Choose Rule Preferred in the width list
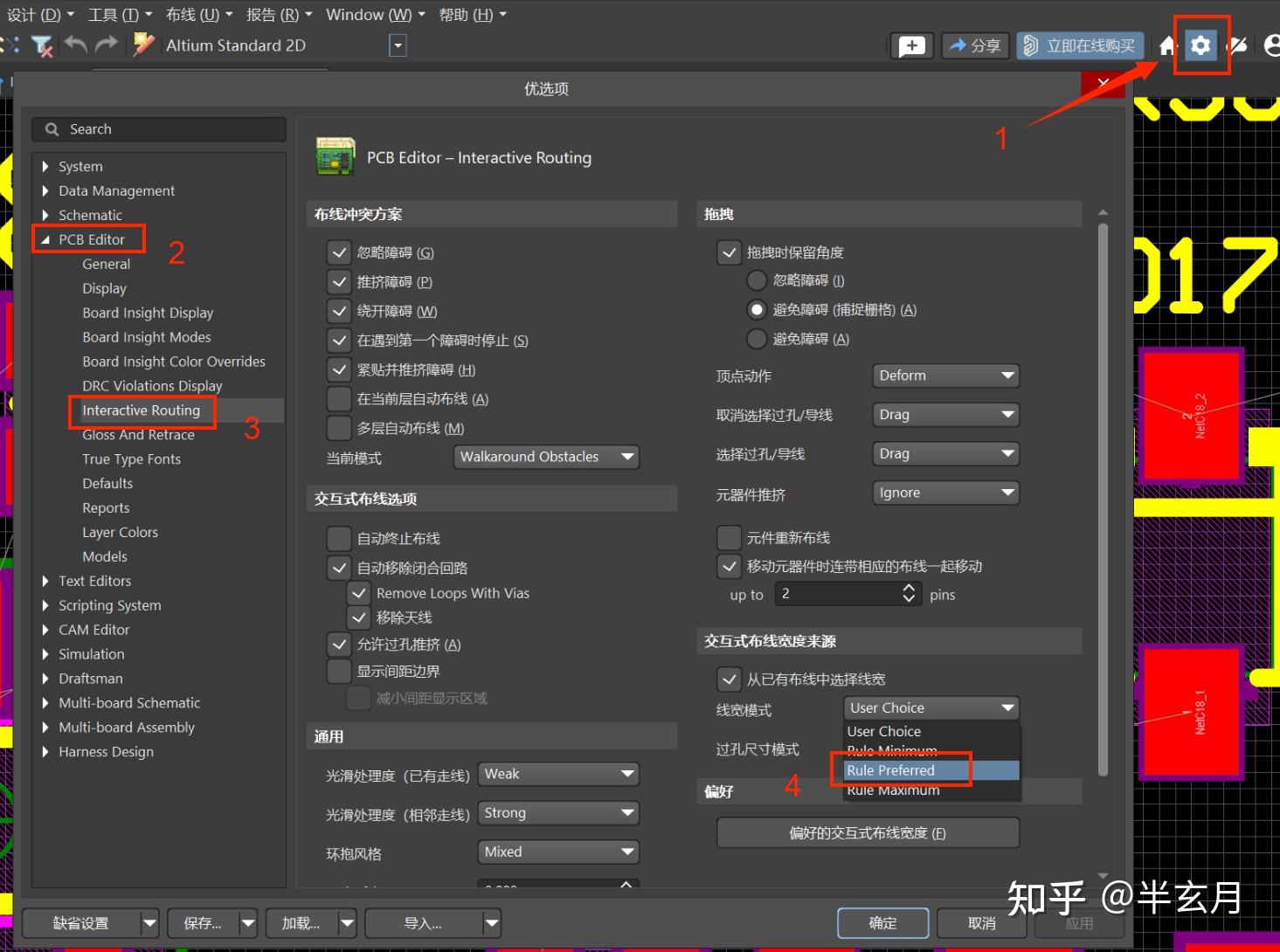Viewport: 1280px width, 952px height. (x=931, y=770)
